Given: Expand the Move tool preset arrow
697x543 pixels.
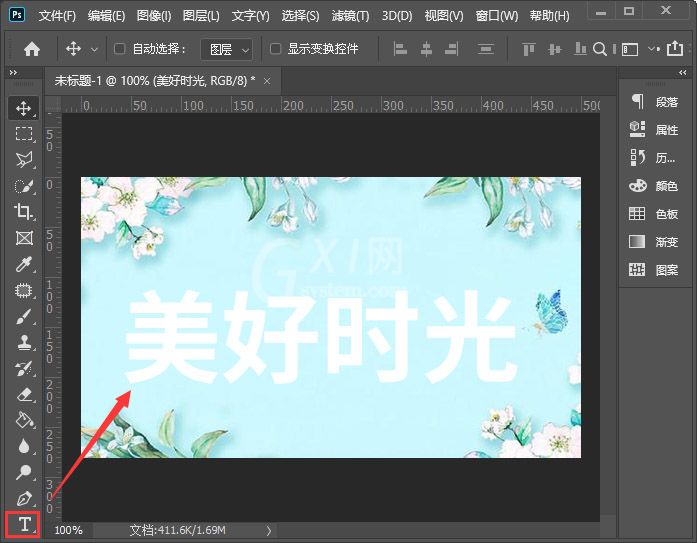Looking at the screenshot, I should coord(94,49).
